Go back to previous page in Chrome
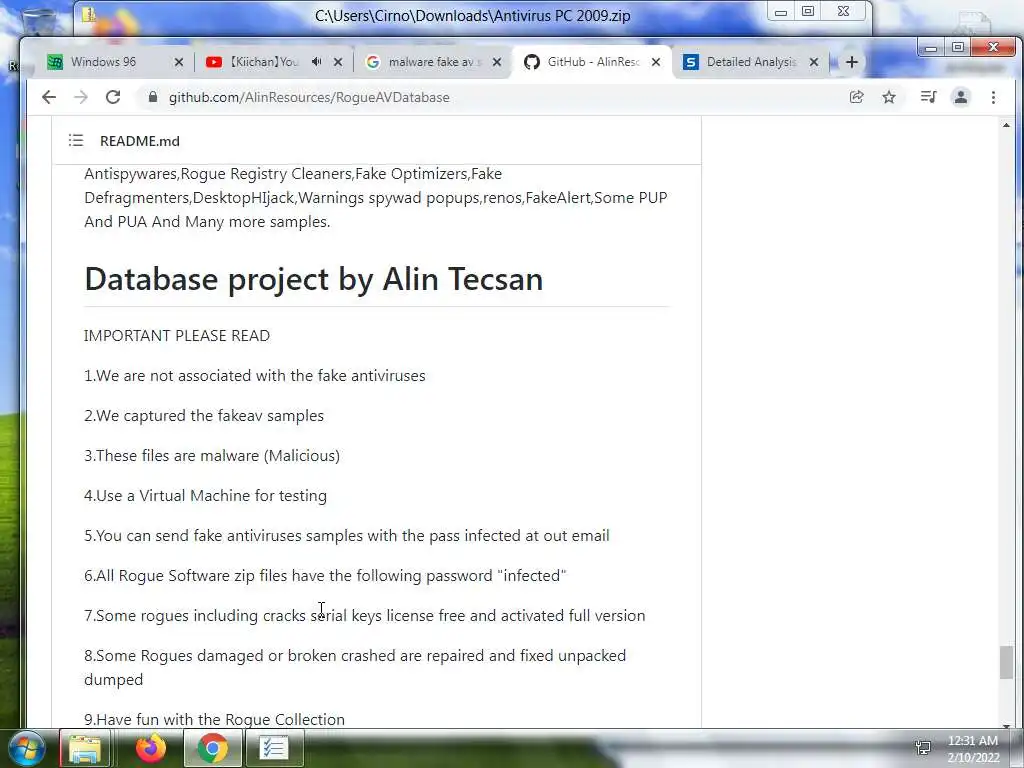Viewport: 1024px width, 768px height. pyautogui.click(x=49, y=97)
